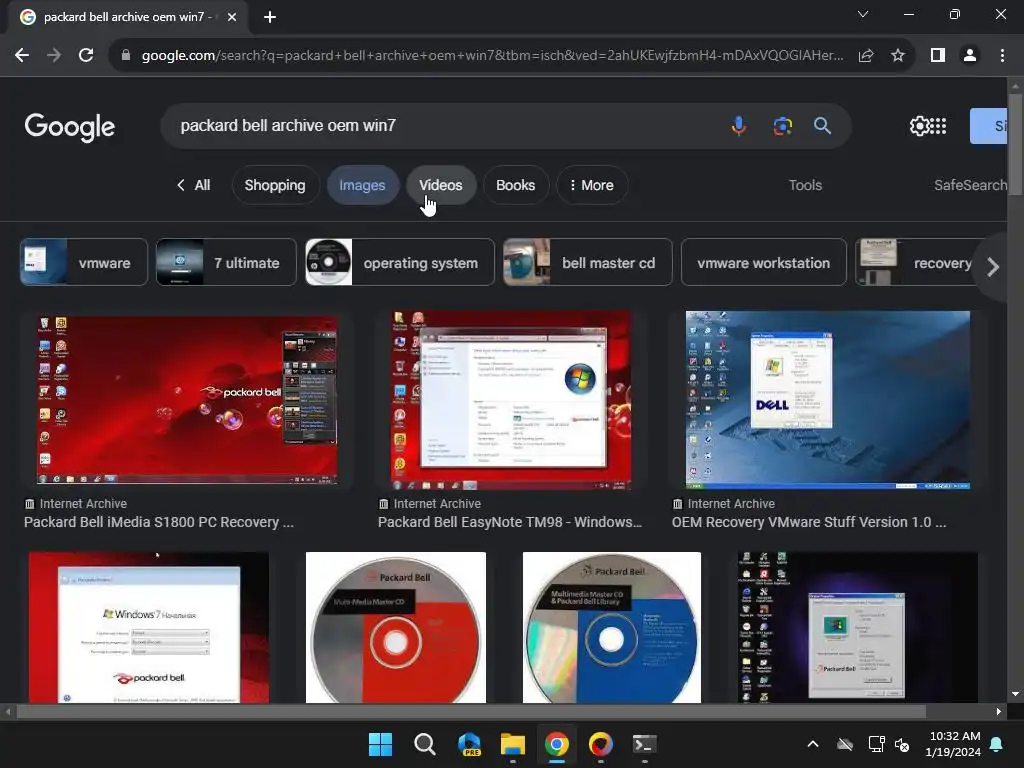The height and width of the screenshot is (768, 1024).
Task: Open the muted volume tray icon
Action: click(902, 744)
